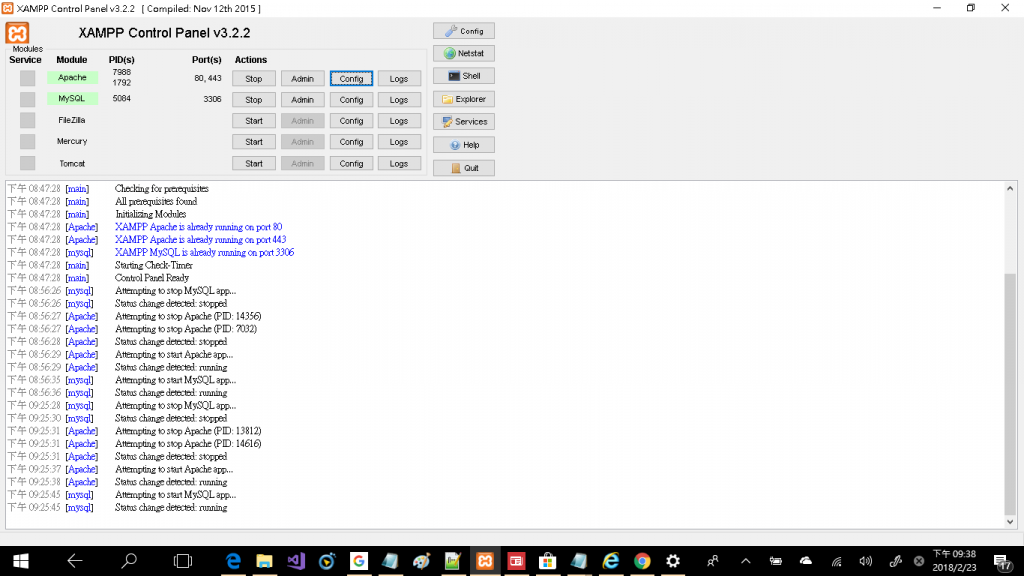Toggle Tomcat service install checkbox
This screenshot has height=576, width=1024.
[27, 163]
